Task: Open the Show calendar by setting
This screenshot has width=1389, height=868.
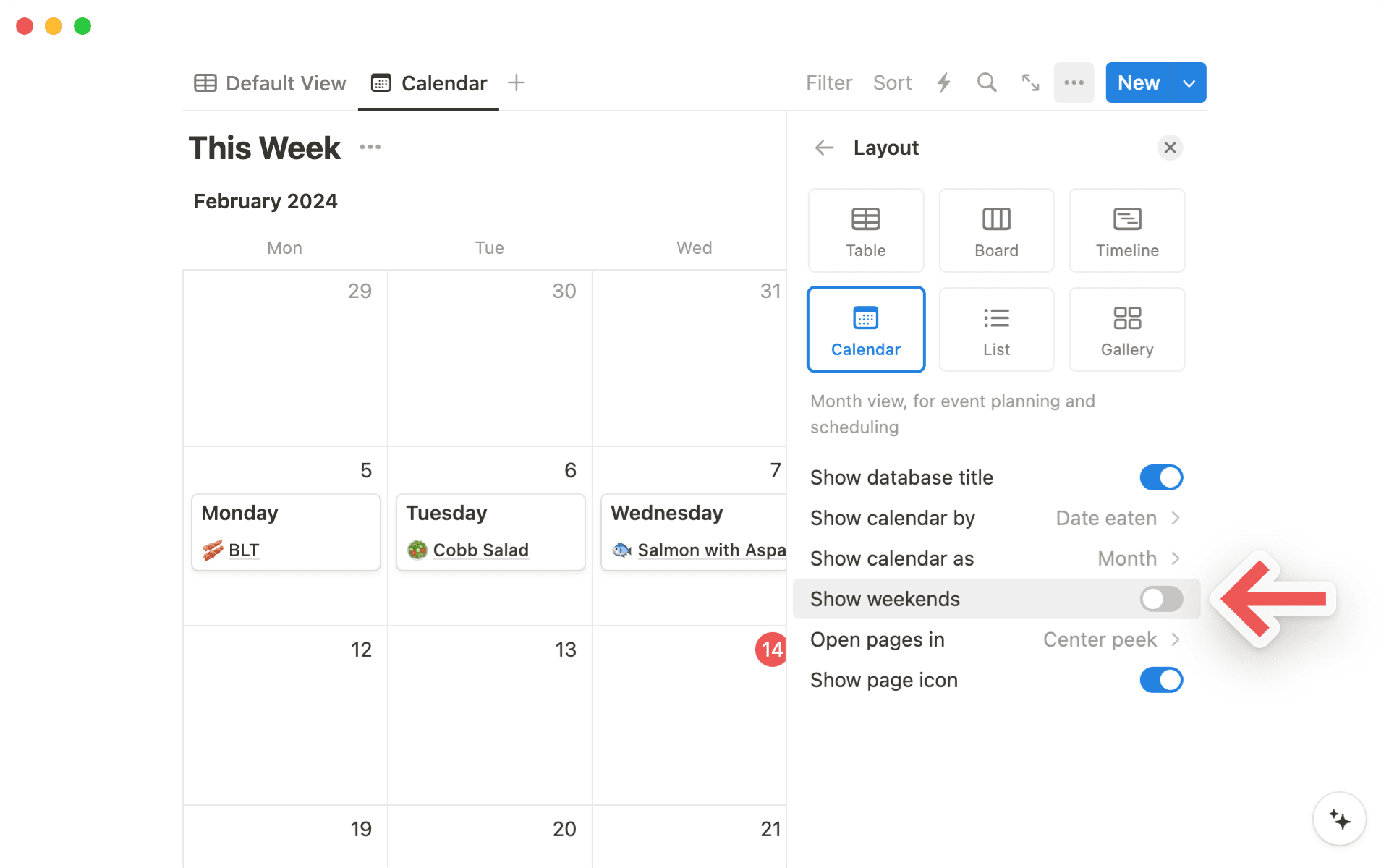Action: pos(1118,518)
